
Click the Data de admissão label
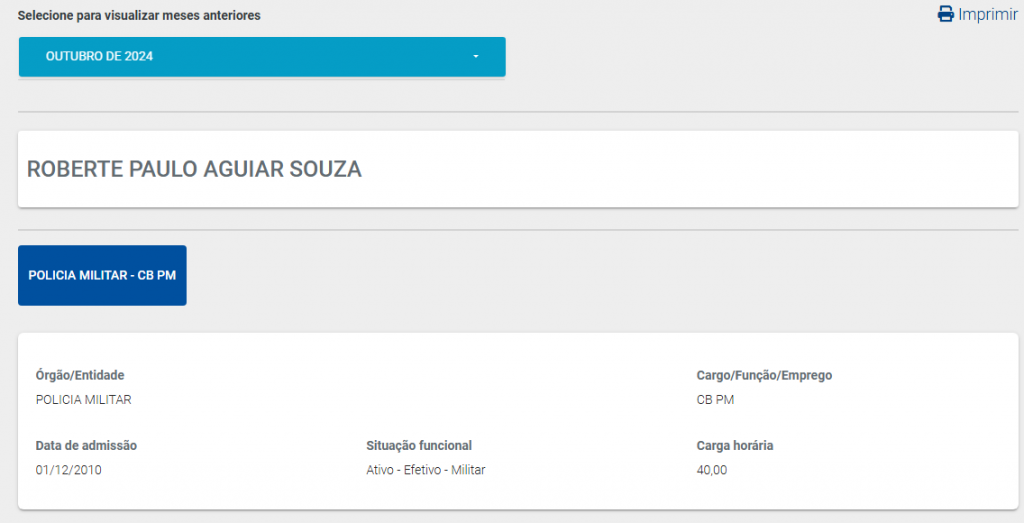[x=86, y=445]
